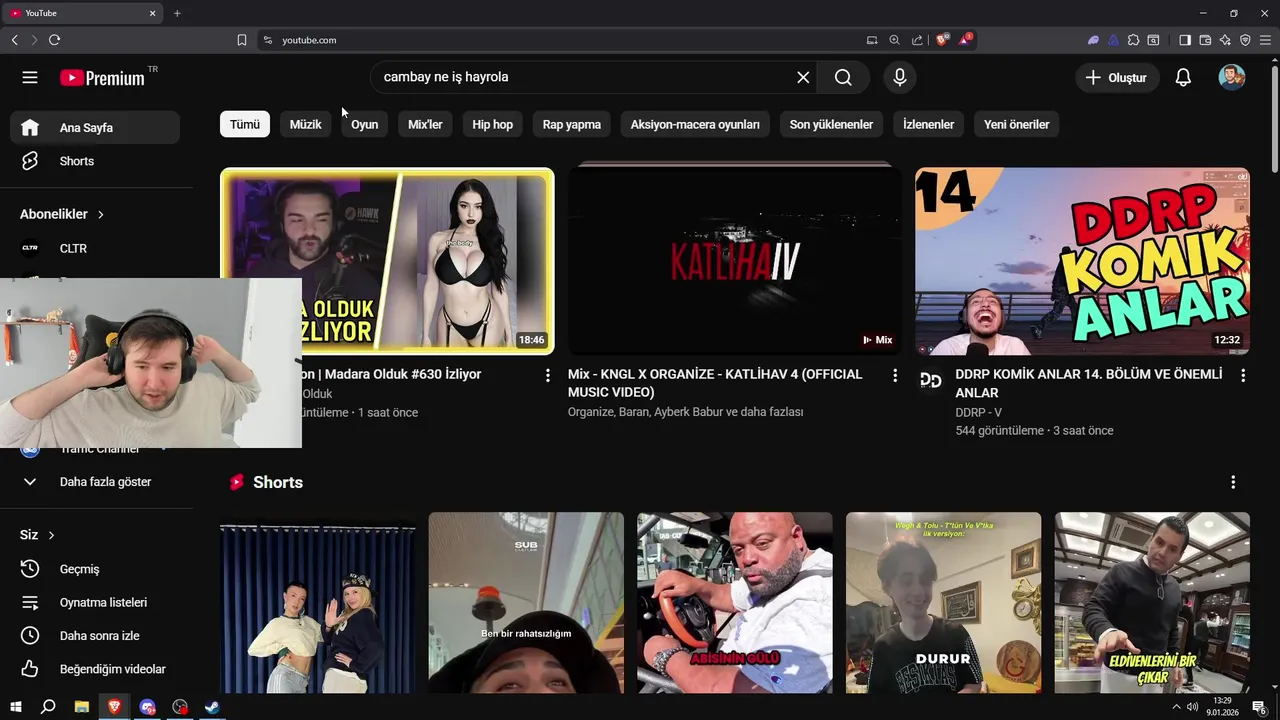Screen dimensions: 1280x720
Task: Clear the search box with the X
Action: (803, 77)
